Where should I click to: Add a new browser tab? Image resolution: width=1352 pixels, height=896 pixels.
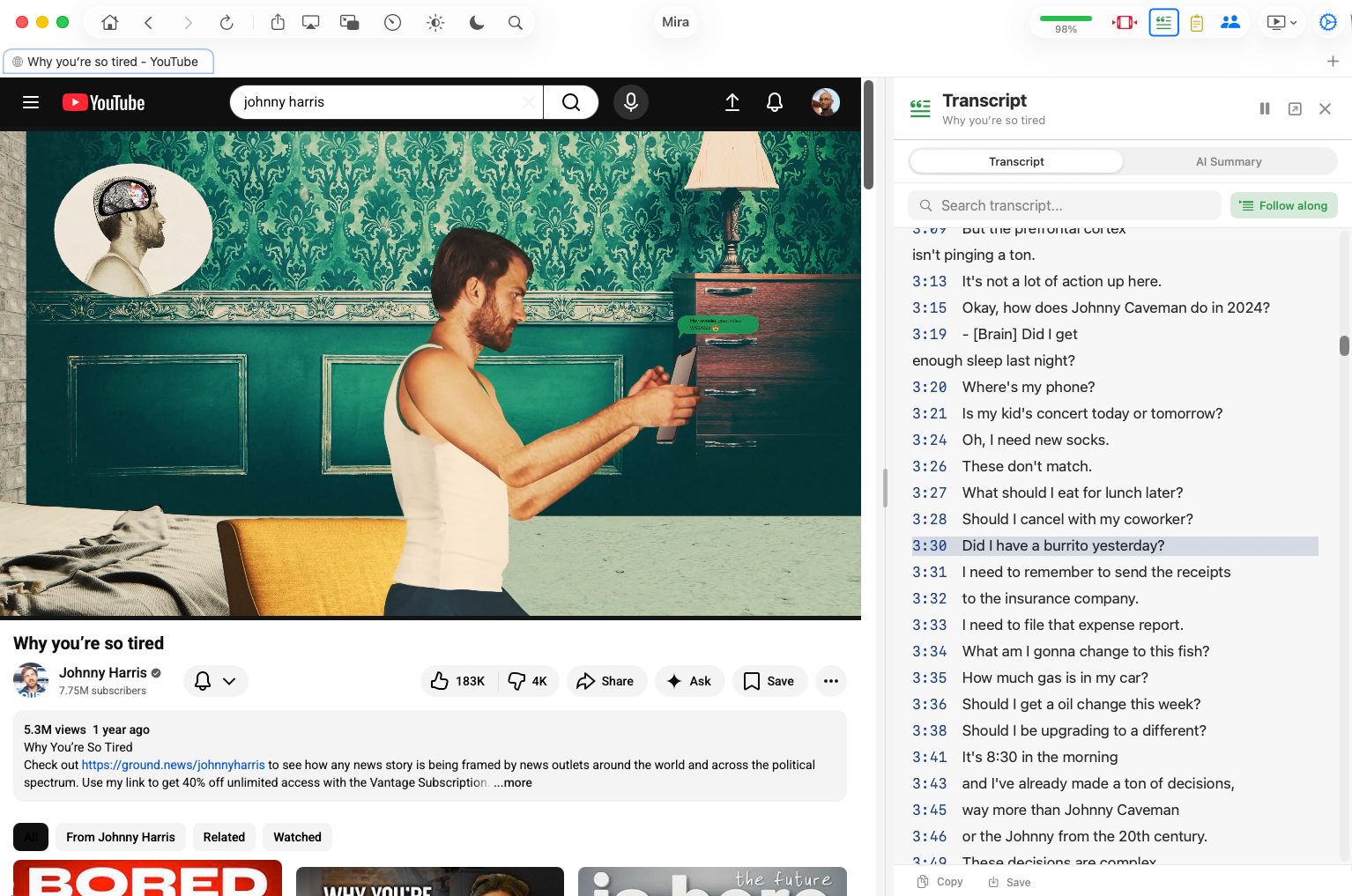(1333, 62)
